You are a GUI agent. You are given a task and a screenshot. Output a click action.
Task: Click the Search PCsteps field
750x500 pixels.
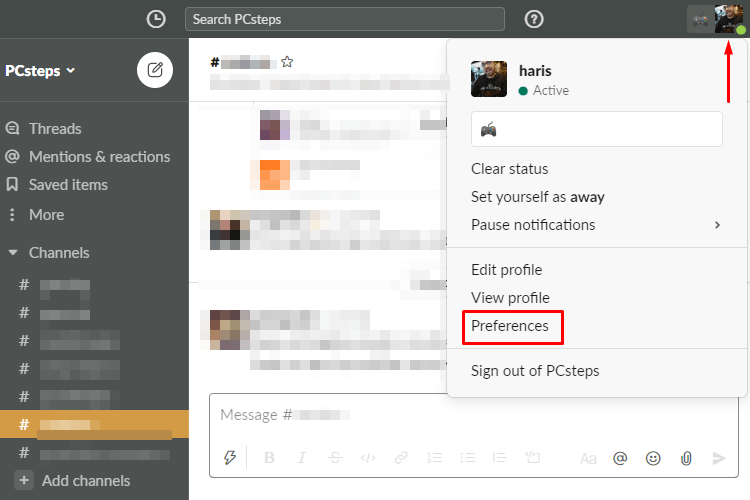pyautogui.click(x=344, y=19)
